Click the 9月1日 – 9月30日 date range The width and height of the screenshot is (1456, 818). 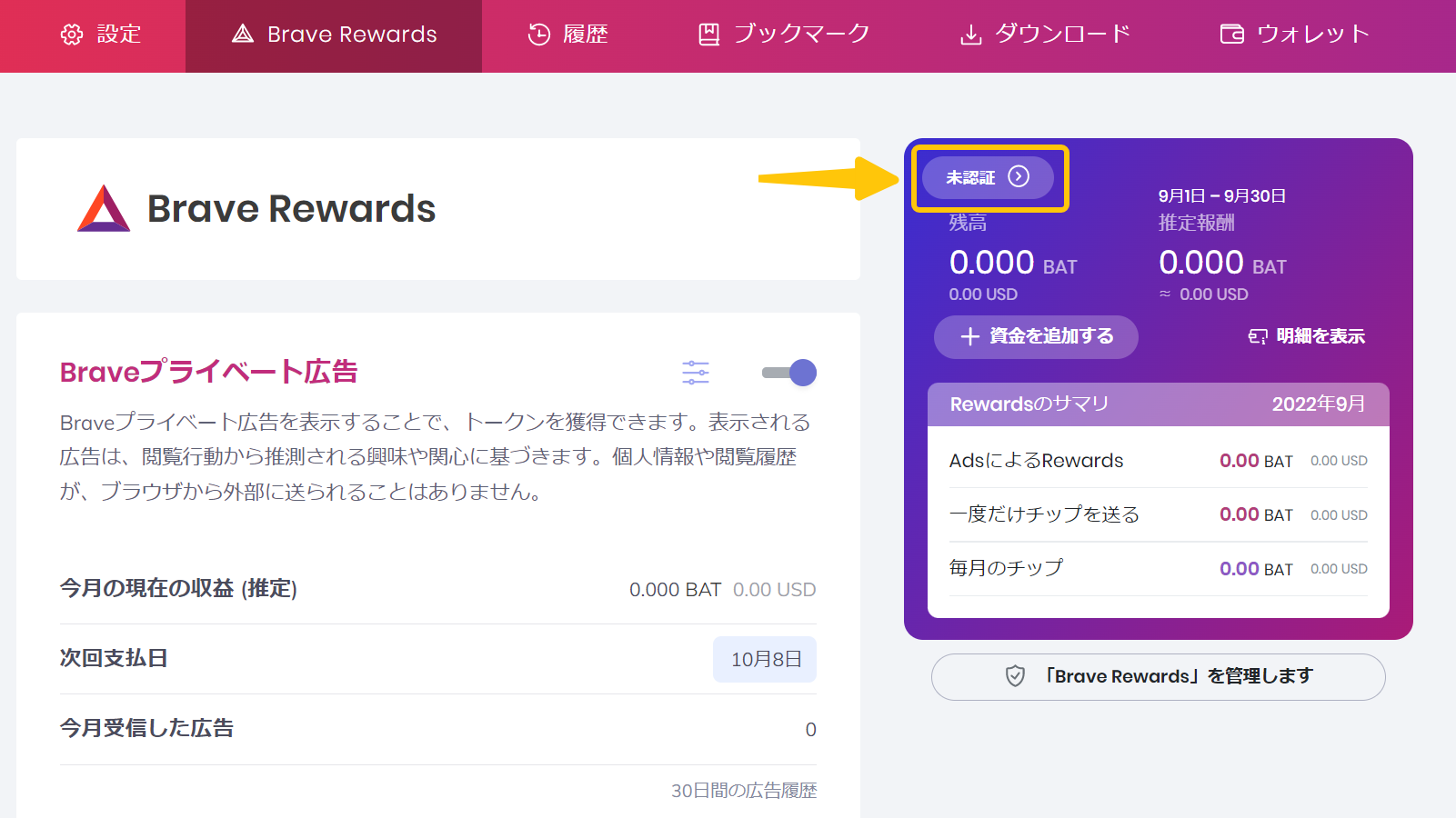[x=1222, y=196]
